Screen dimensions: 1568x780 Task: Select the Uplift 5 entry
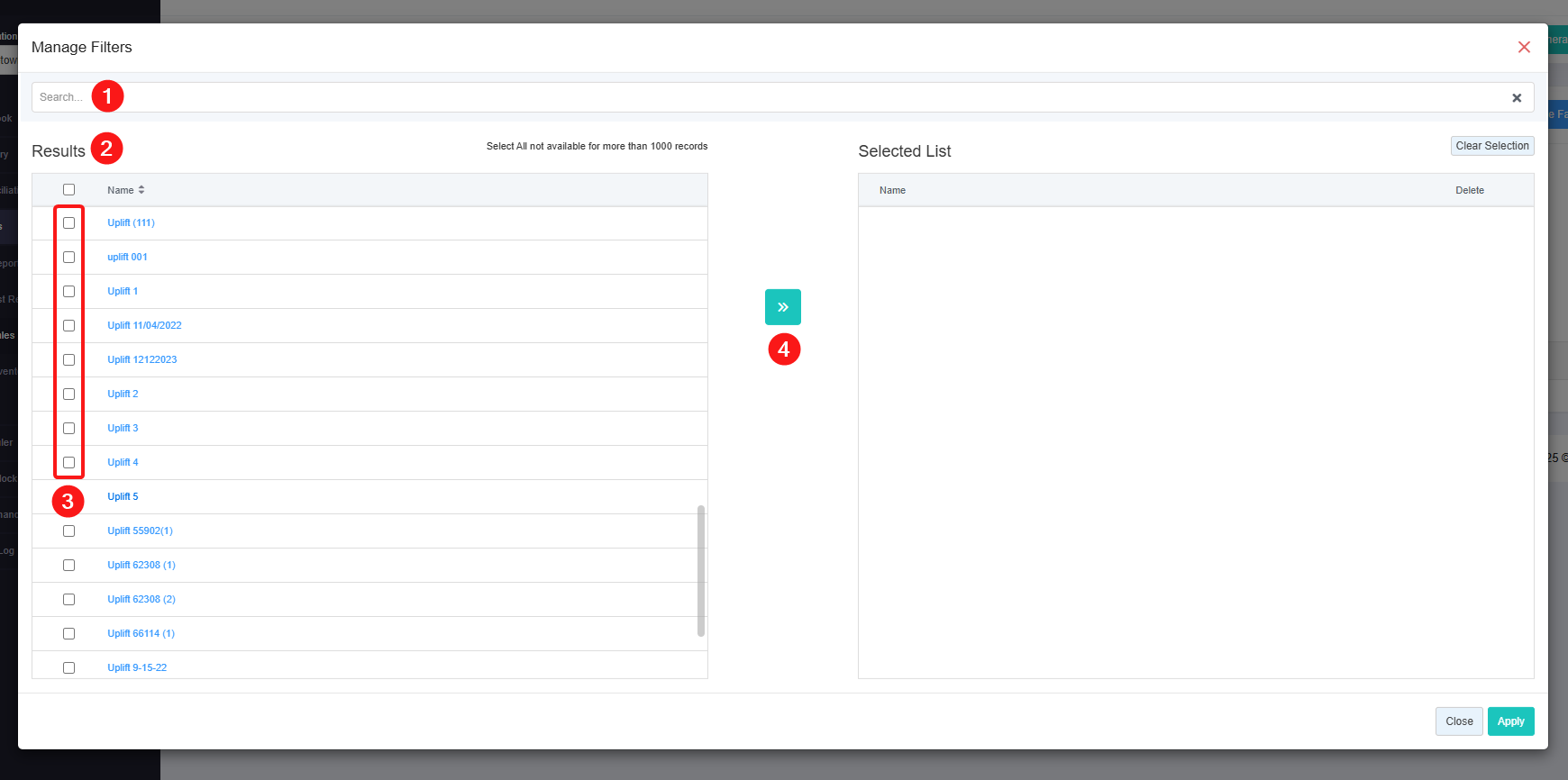click(x=123, y=497)
